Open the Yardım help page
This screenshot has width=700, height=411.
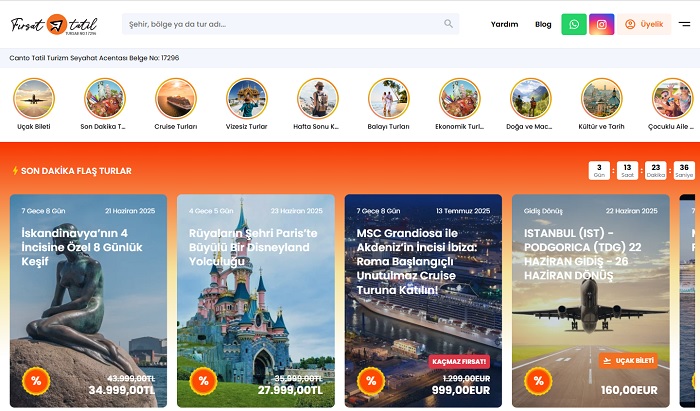(x=504, y=24)
